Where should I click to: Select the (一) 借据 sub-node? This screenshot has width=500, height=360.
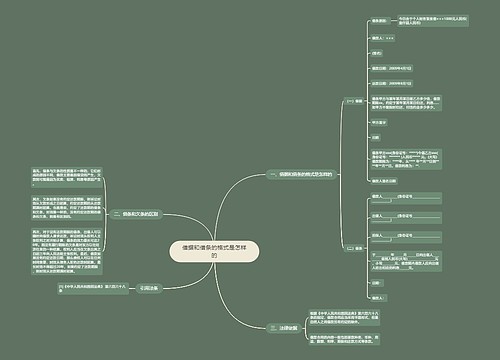tap(354, 101)
